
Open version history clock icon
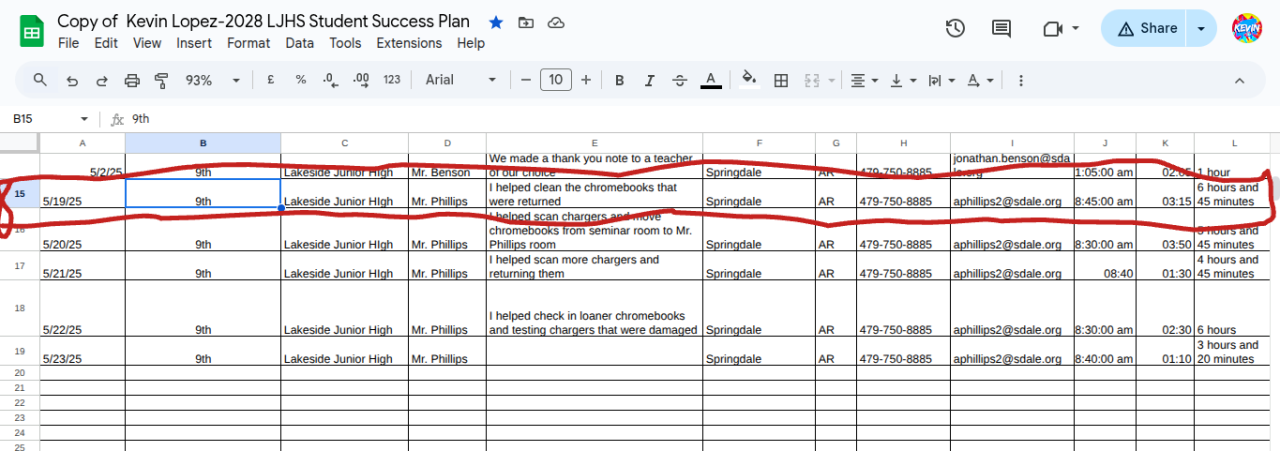click(x=955, y=28)
